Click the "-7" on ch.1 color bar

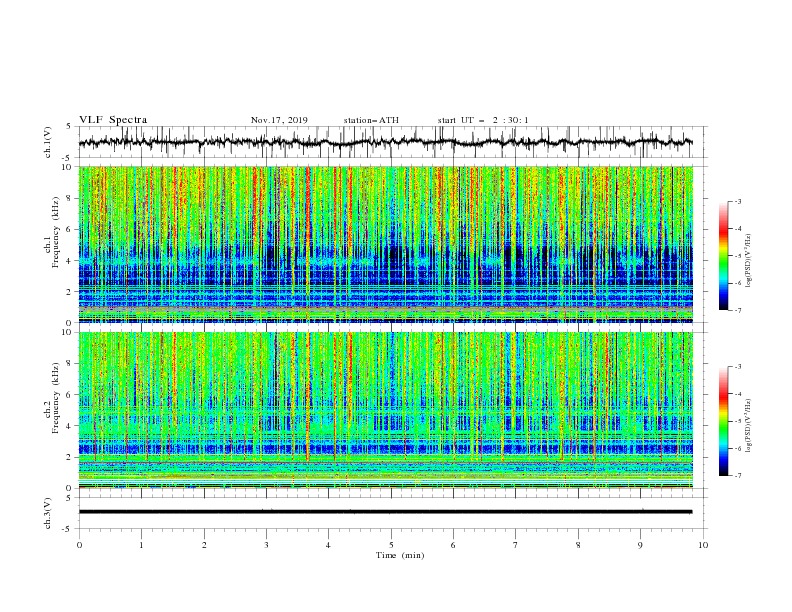(x=737, y=310)
